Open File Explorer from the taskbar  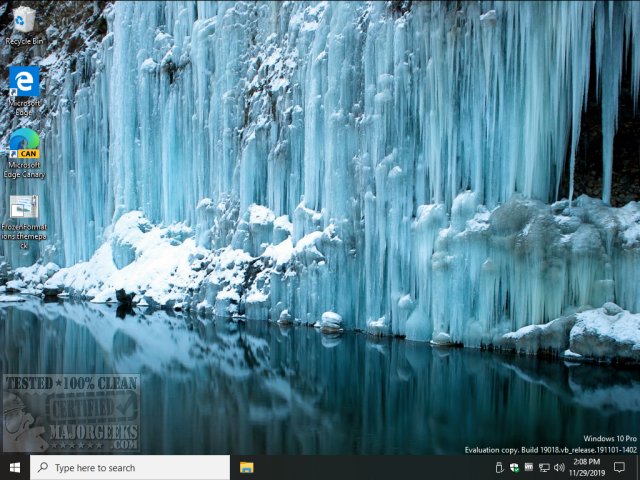click(247, 467)
